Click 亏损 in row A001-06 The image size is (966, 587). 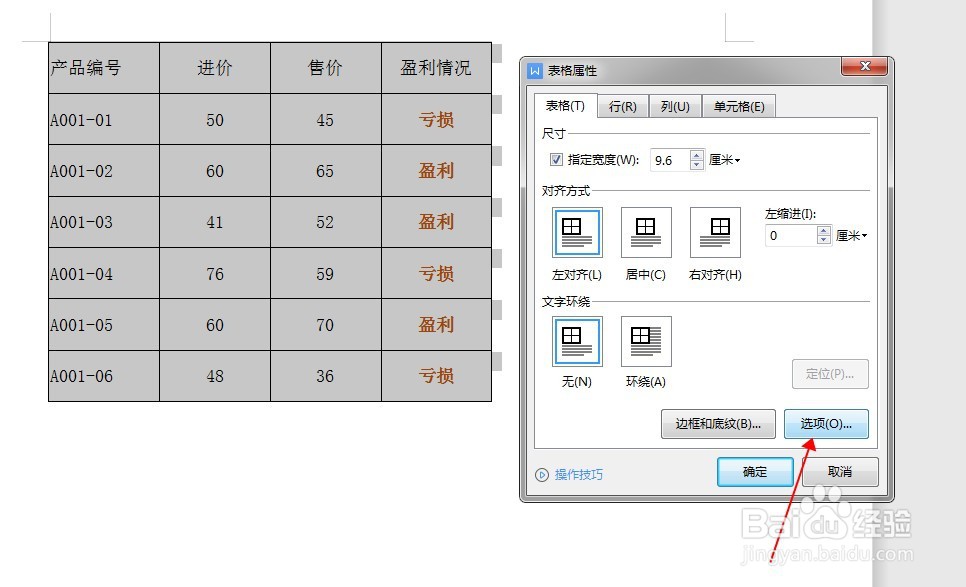click(x=436, y=376)
